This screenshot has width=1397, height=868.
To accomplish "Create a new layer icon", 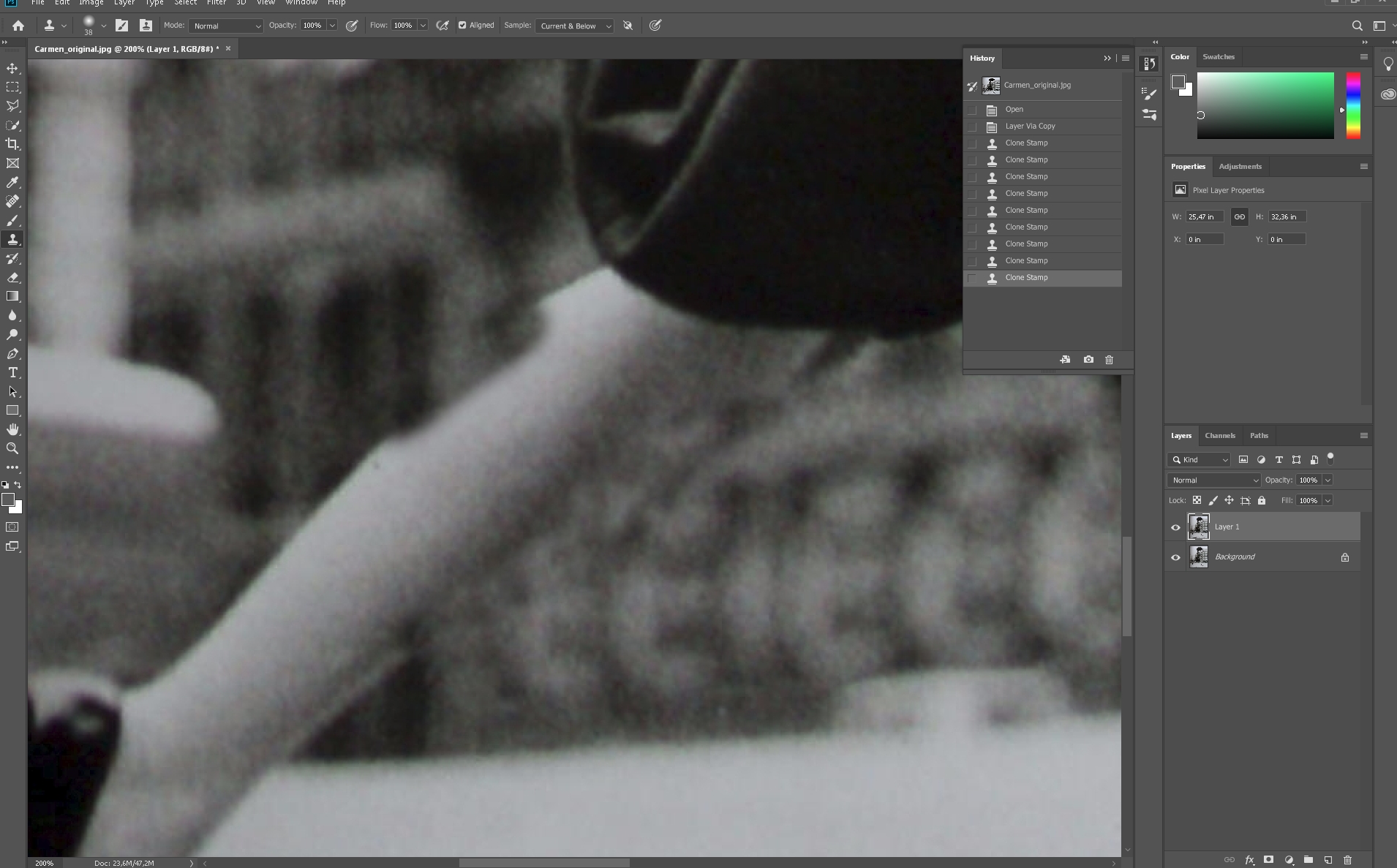I will click(x=1328, y=860).
